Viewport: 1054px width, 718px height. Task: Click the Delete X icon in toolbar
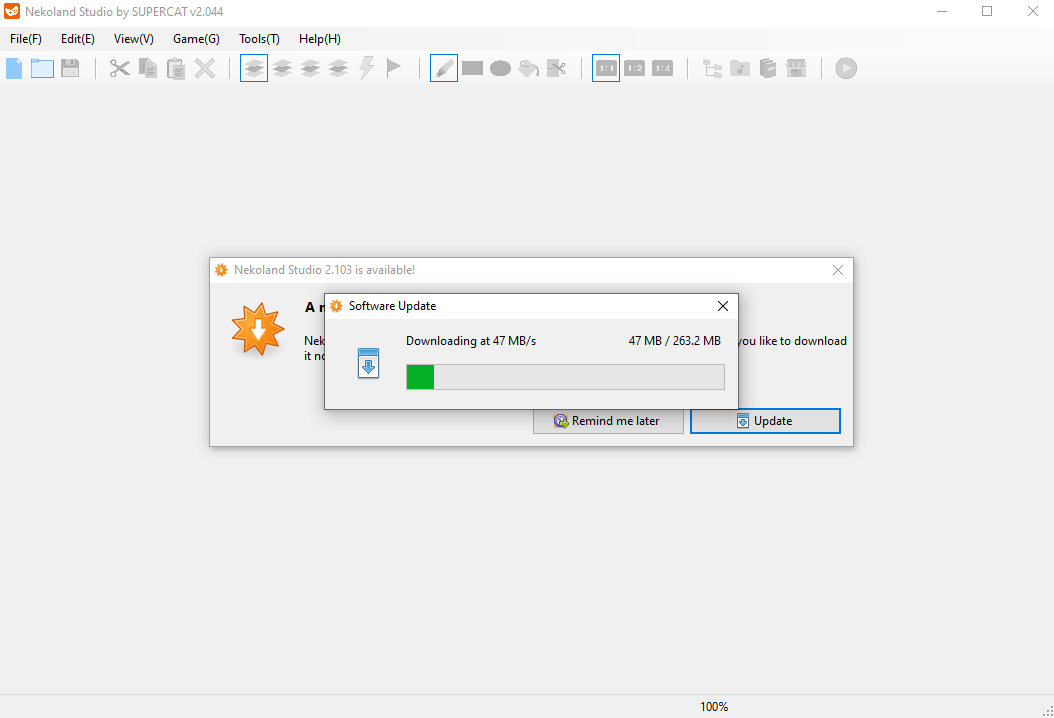point(205,68)
